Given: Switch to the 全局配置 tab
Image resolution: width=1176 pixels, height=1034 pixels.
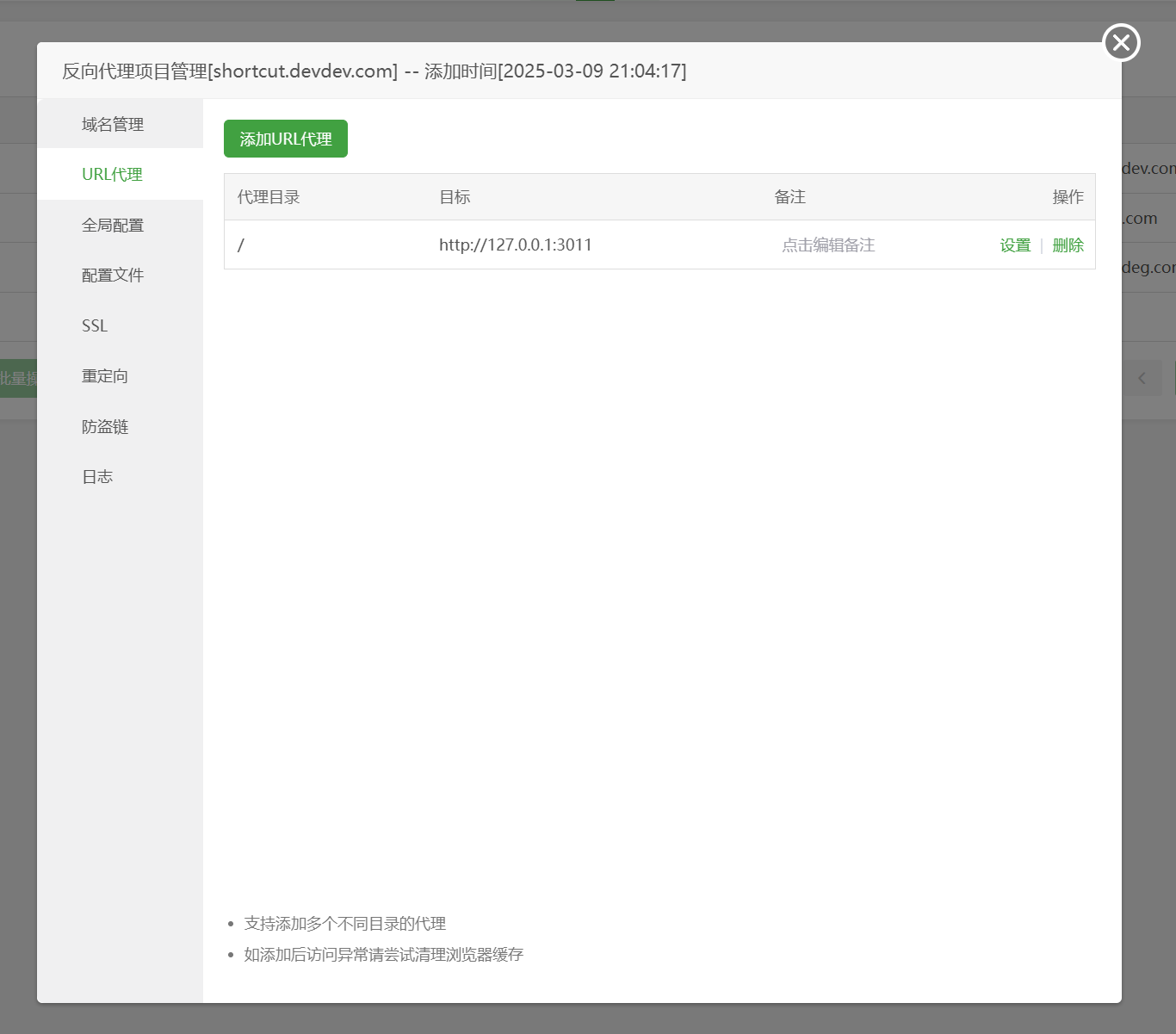Looking at the screenshot, I should point(113,226).
